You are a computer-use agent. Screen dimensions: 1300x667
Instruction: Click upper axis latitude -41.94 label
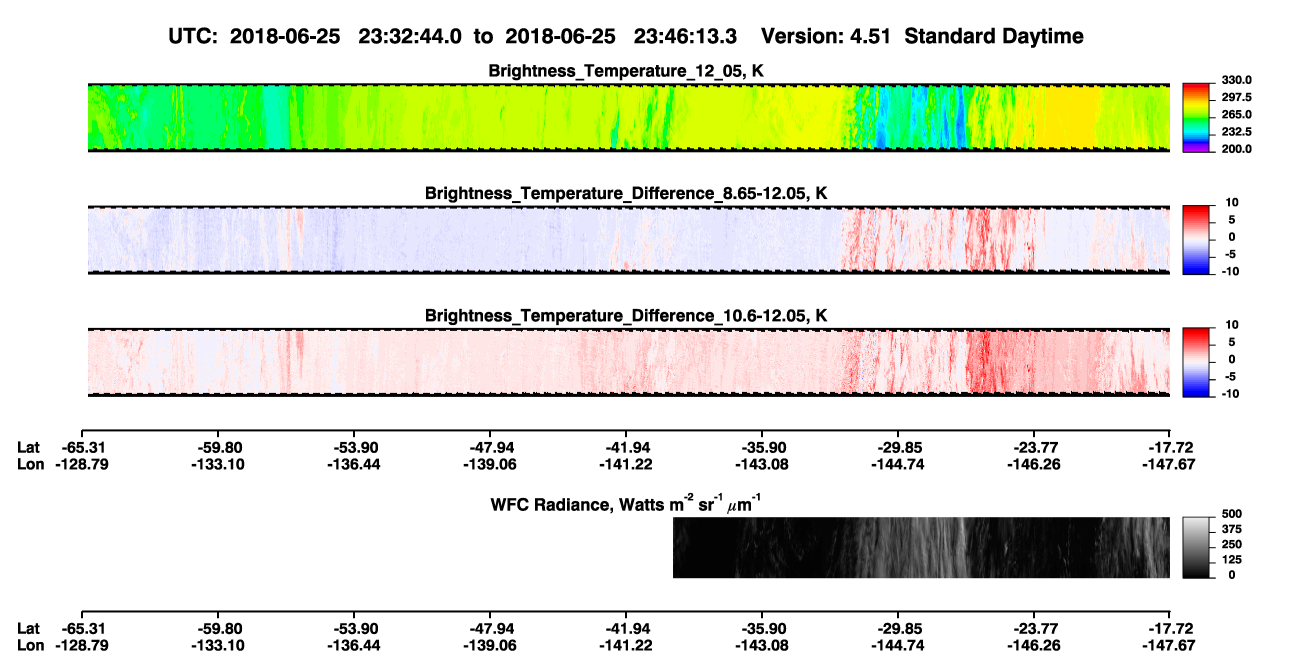(625, 447)
